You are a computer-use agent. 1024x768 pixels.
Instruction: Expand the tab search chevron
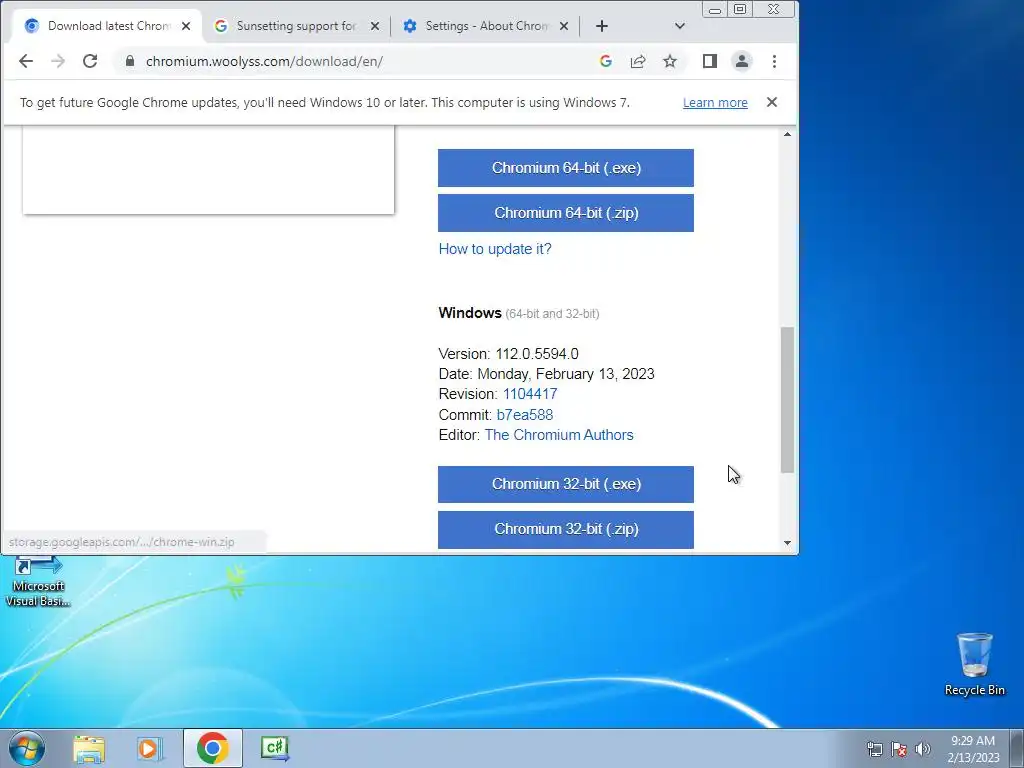tap(680, 26)
